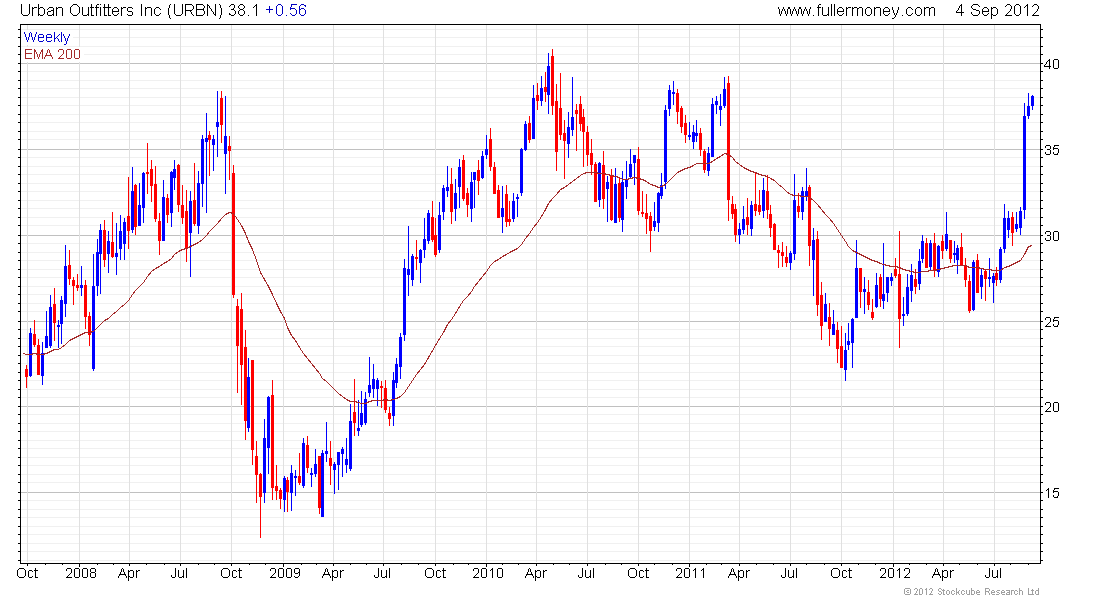
Task: Click the 2009 year axis label
Action: point(285,573)
